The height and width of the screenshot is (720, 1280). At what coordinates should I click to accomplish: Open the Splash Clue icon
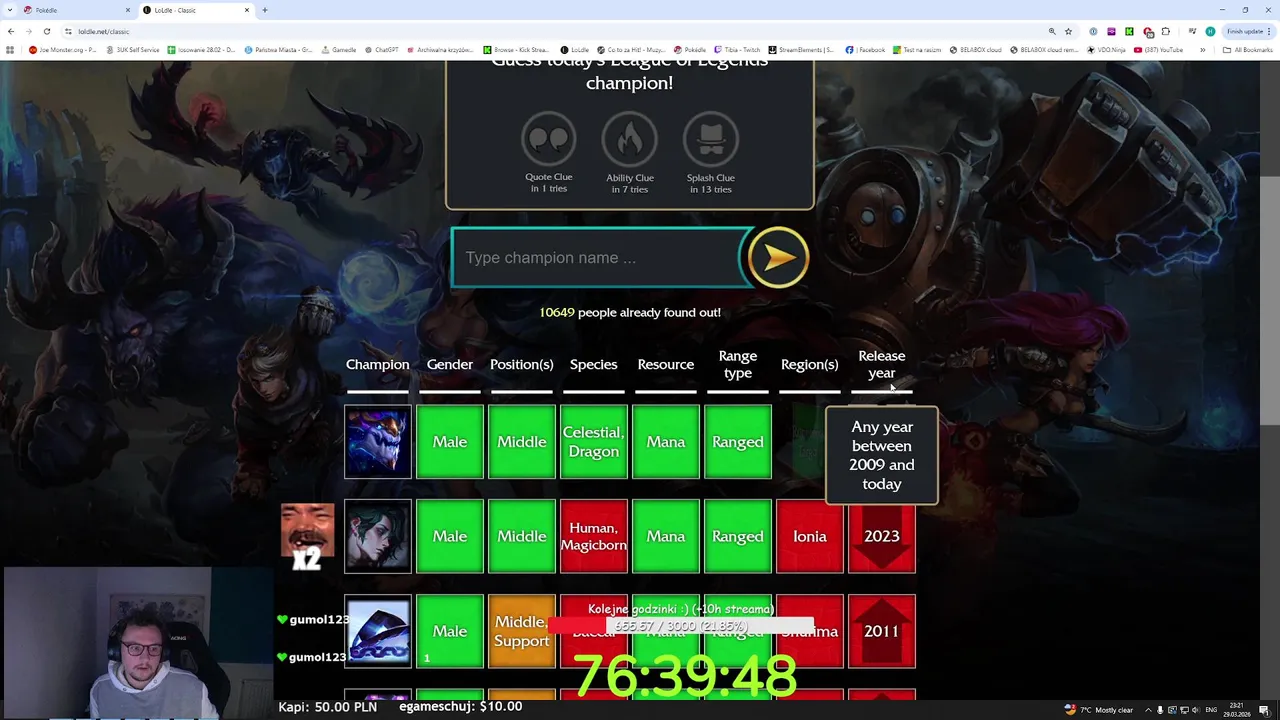click(x=710, y=139)
